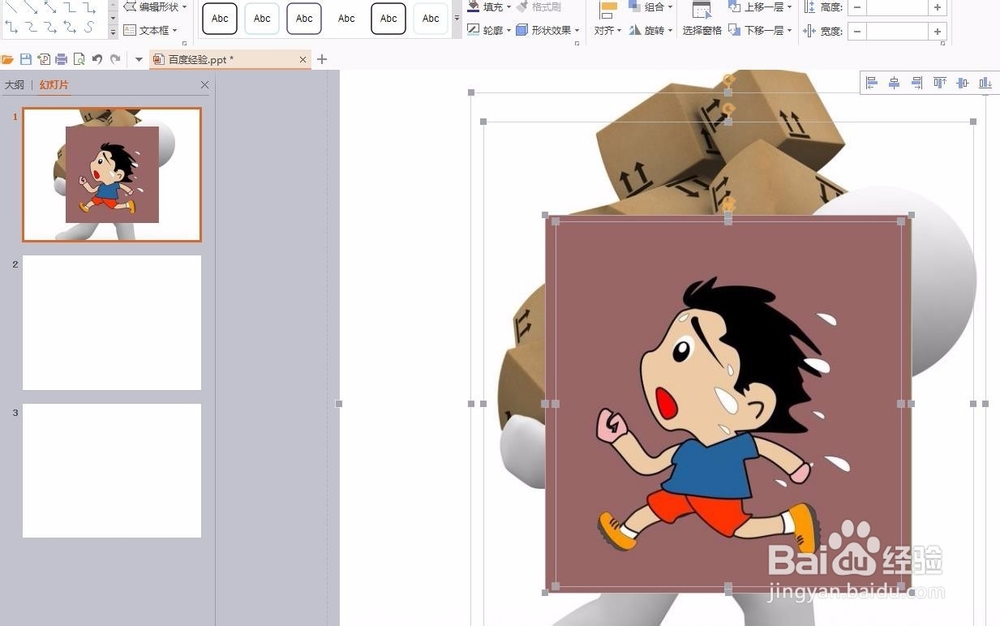This screenshot has height=626, width=1000.
Task: Open the 旋转 rotate dropdown
Action: (x=651, y=30)
